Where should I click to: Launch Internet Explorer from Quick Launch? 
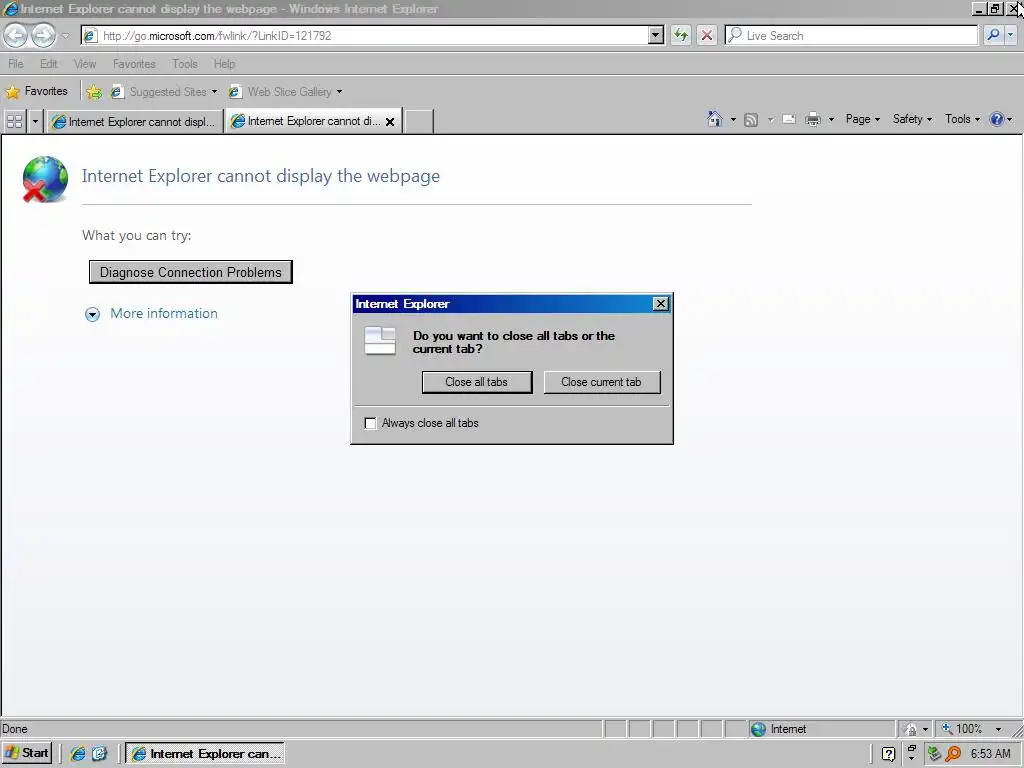(x=77, y=754)
